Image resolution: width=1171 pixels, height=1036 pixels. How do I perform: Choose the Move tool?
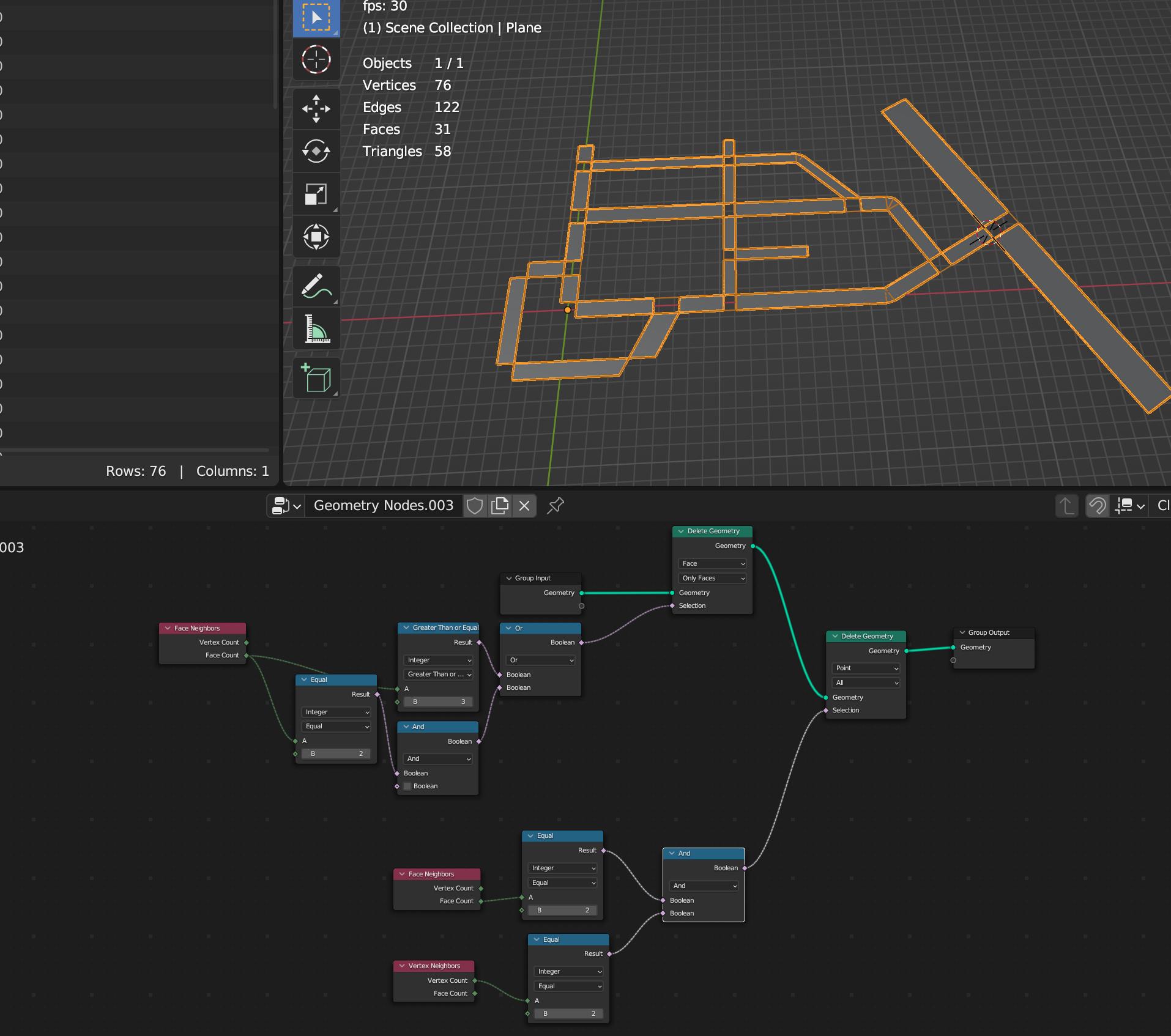(x=316, y=109)
